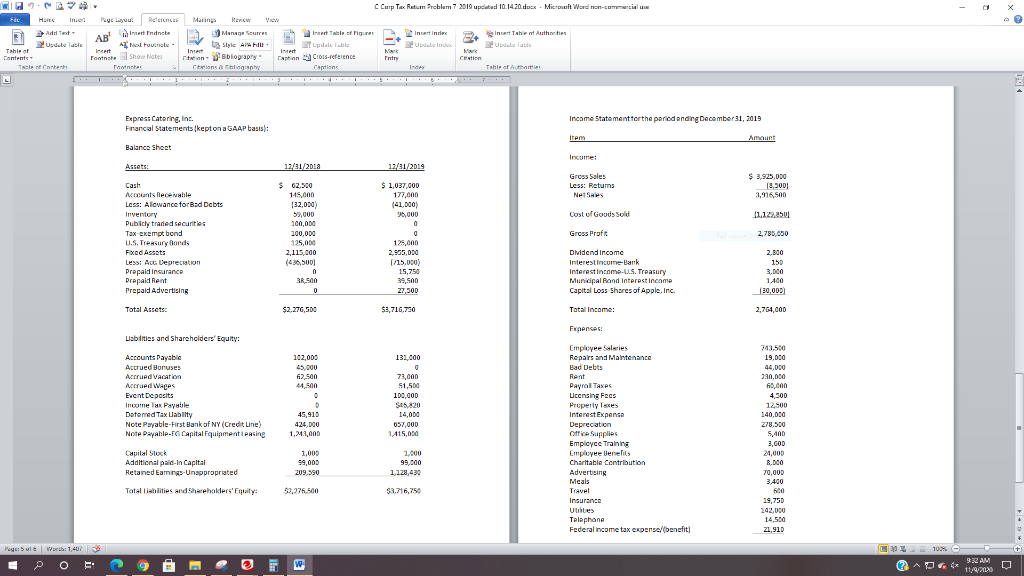Screen dimensions: 1024x576
Task: Toggle Print Layout view in status bar
Action: click(883, 547)
